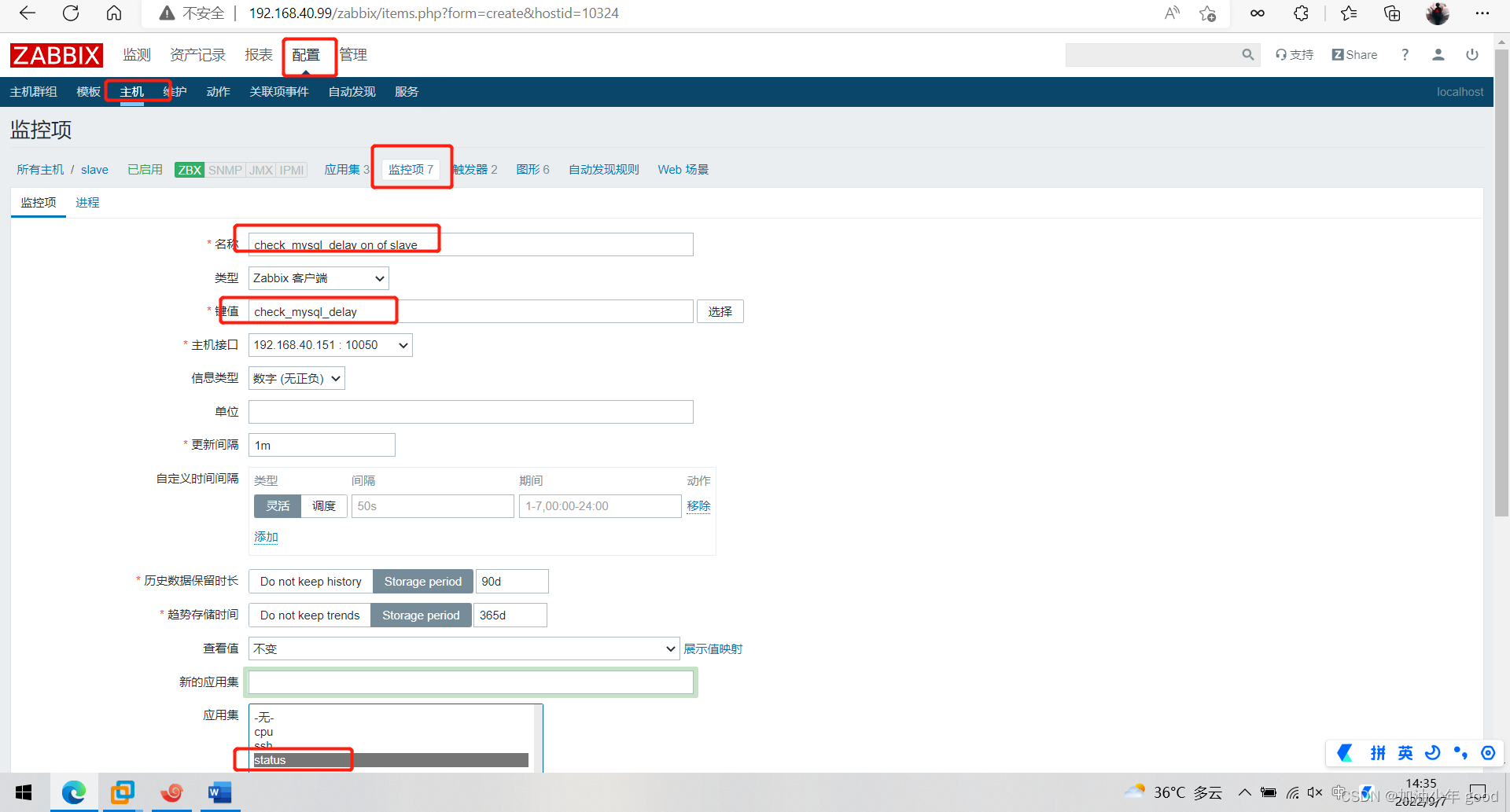Reload the page with refresh icon
Viewport: 1510px width, 812px height.
click(71, 13)
